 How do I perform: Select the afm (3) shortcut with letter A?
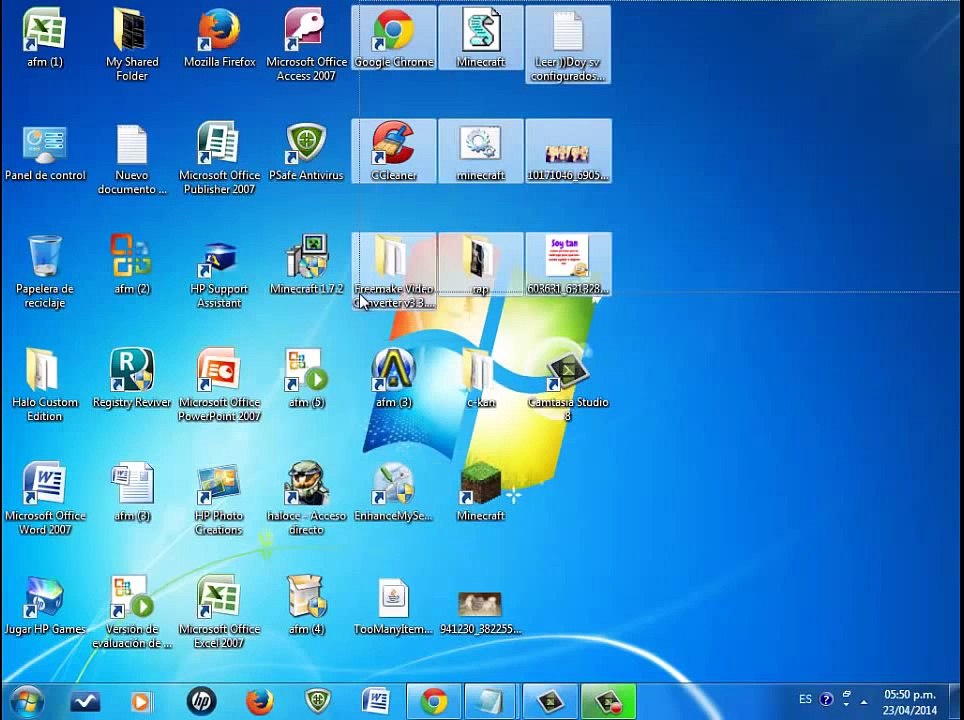[394, 378]
